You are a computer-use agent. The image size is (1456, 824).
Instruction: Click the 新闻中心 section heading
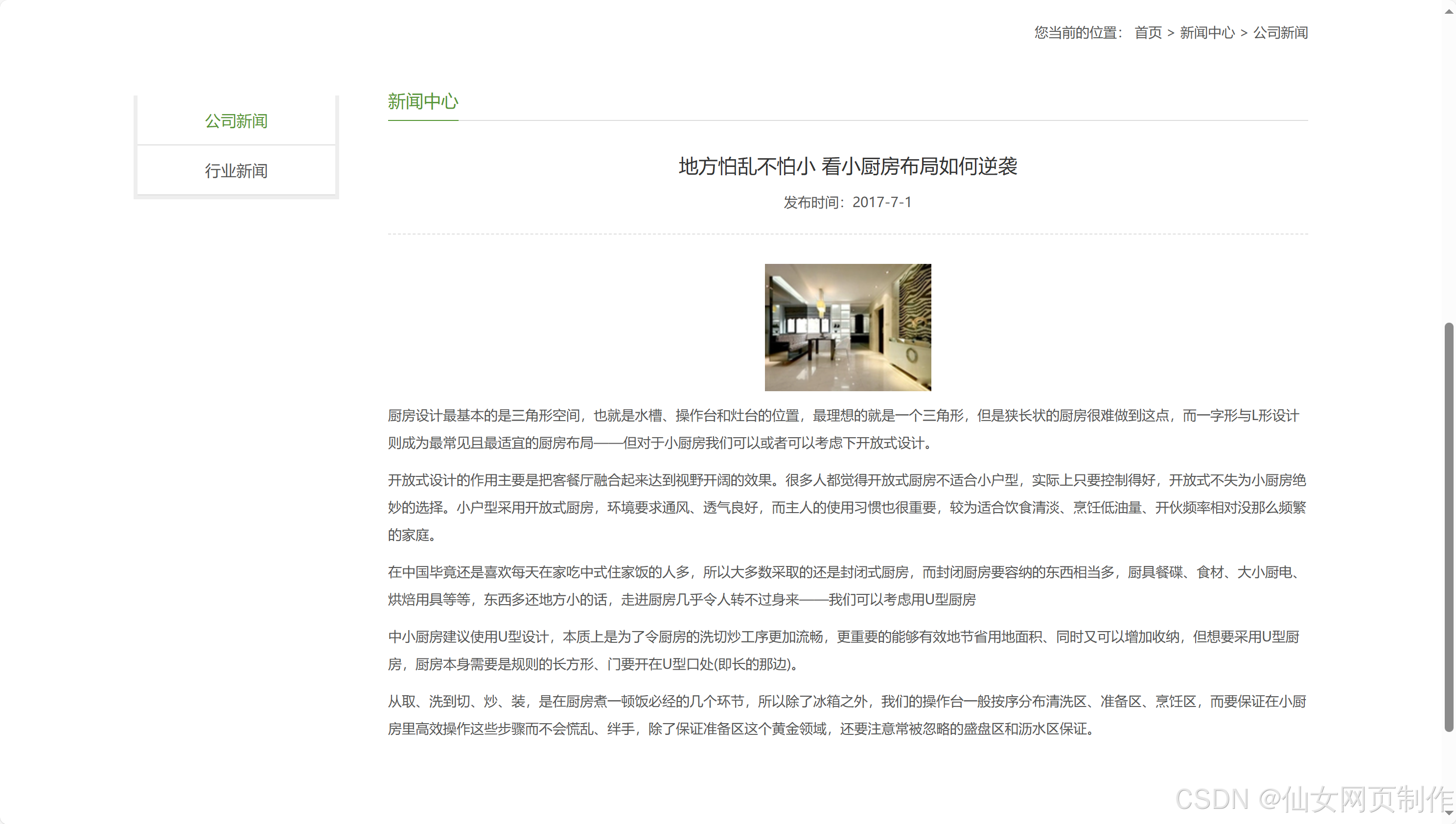pyautogui.click(x=422, y=102)
